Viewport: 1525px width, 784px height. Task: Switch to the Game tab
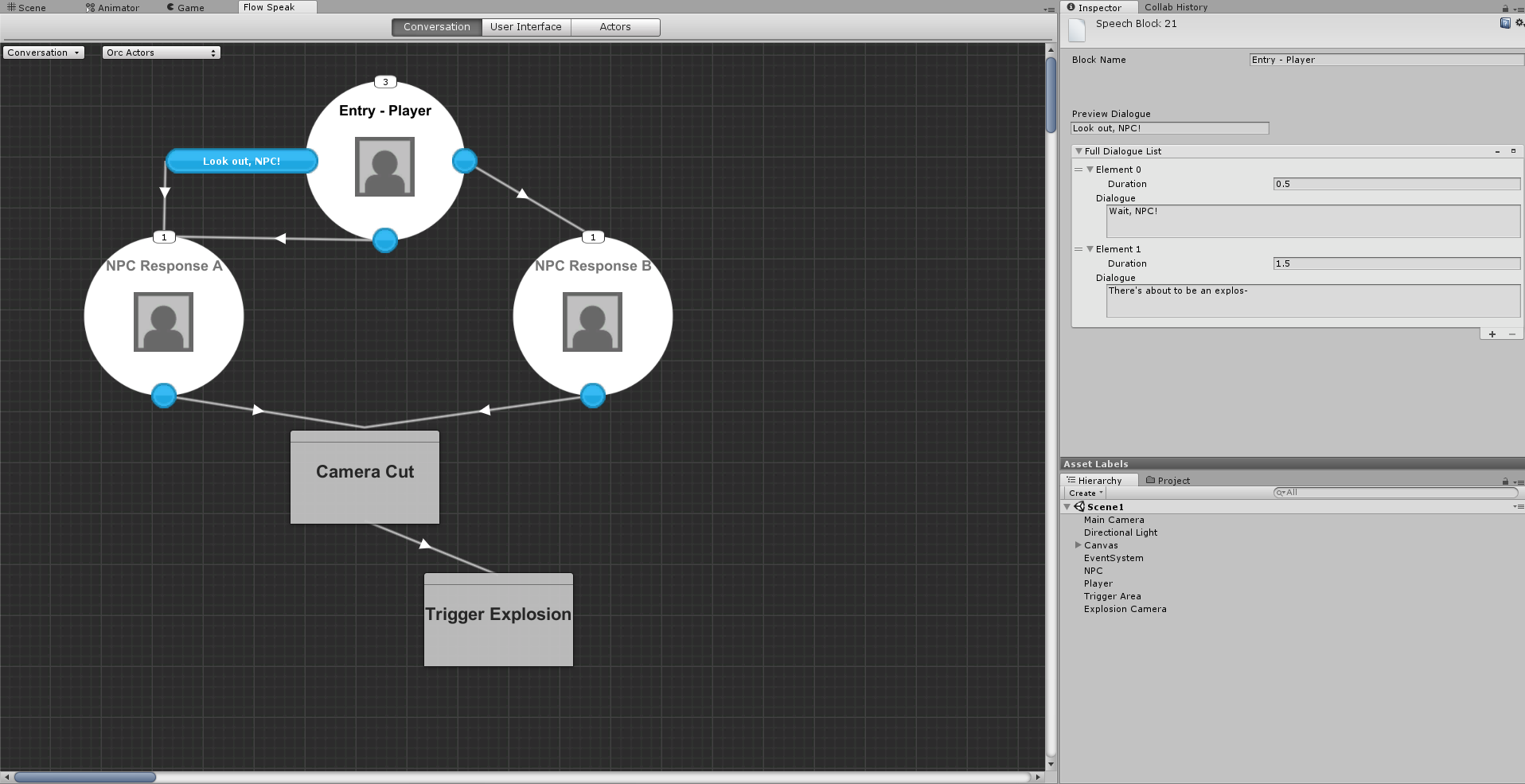[185, 7]
